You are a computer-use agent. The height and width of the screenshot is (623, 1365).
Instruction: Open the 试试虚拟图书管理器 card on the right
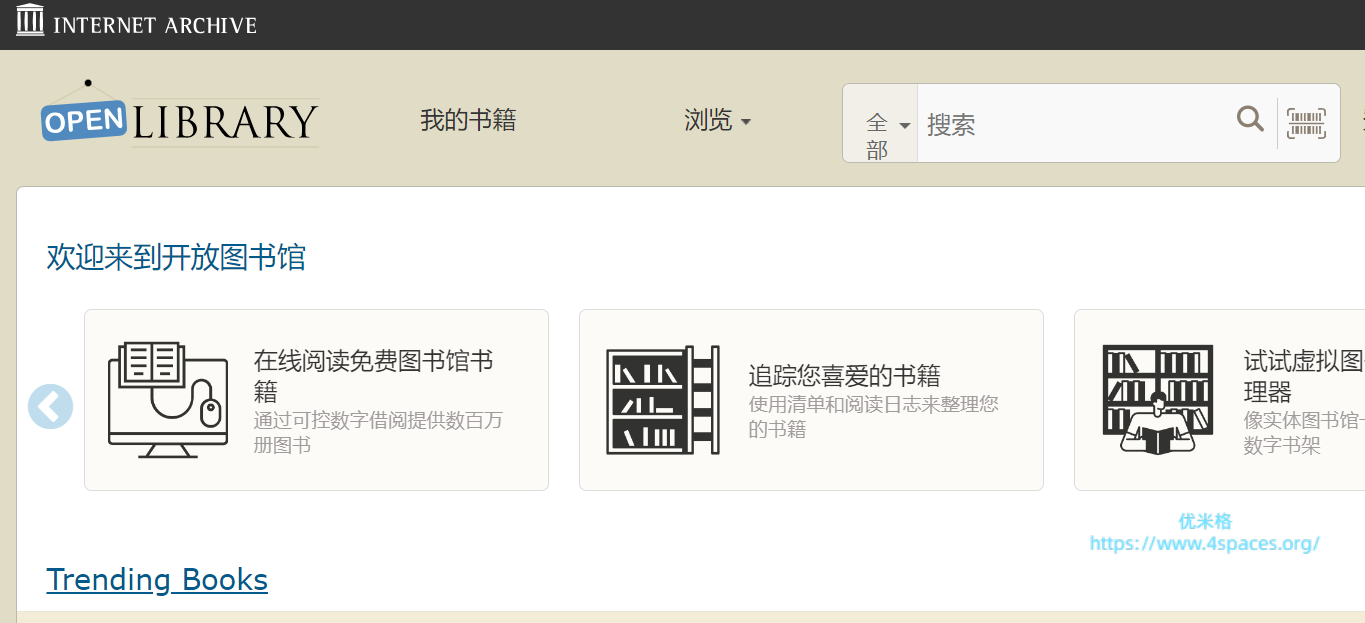[1302, 375]
